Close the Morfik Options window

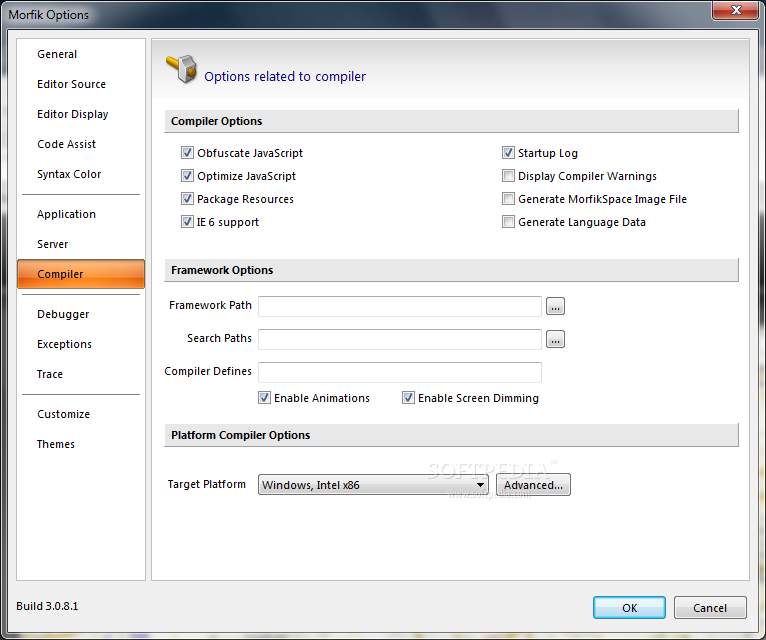click(736, 10)
